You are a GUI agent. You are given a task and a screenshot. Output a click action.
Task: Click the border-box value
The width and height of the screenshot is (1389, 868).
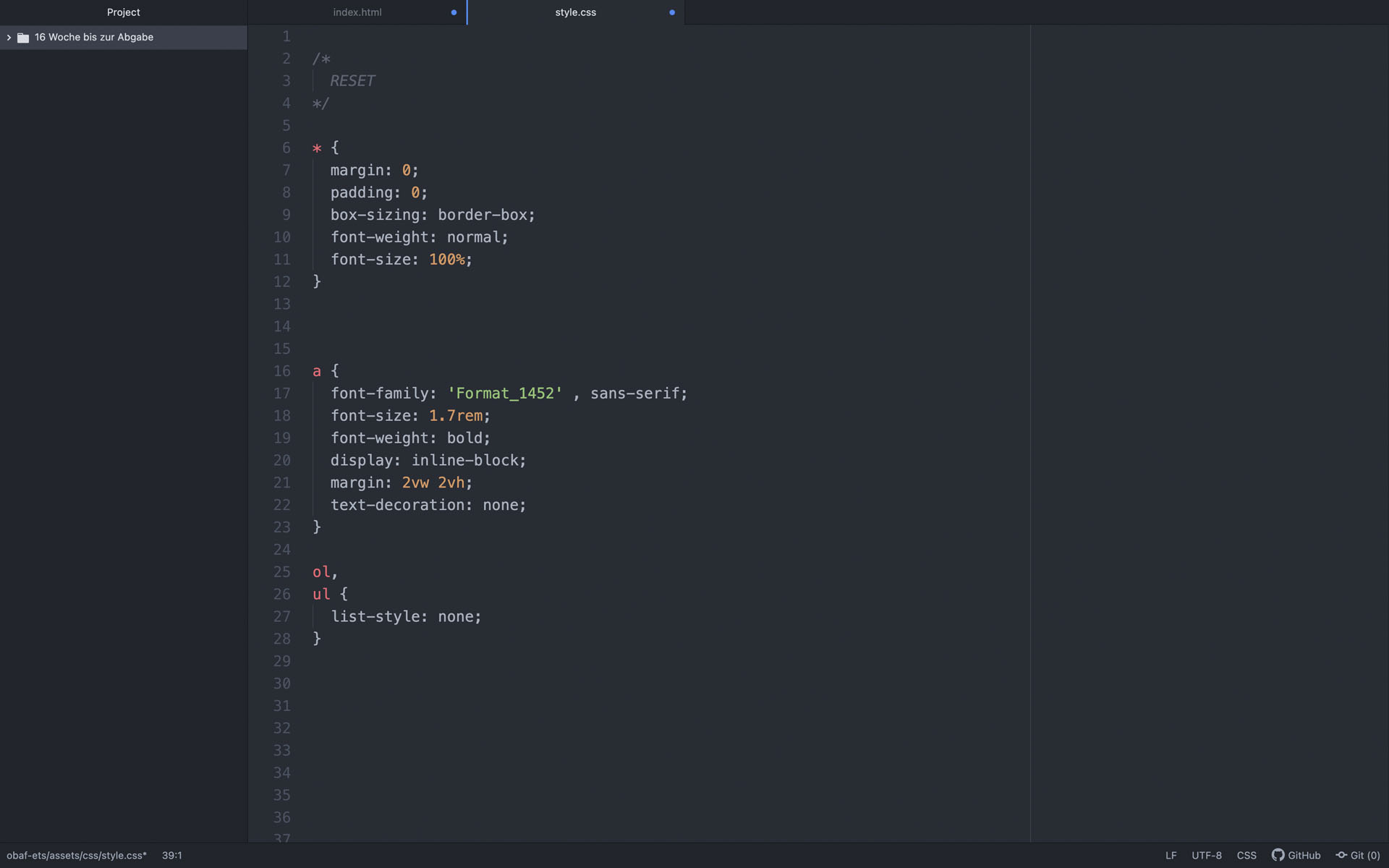click(483, 215)
